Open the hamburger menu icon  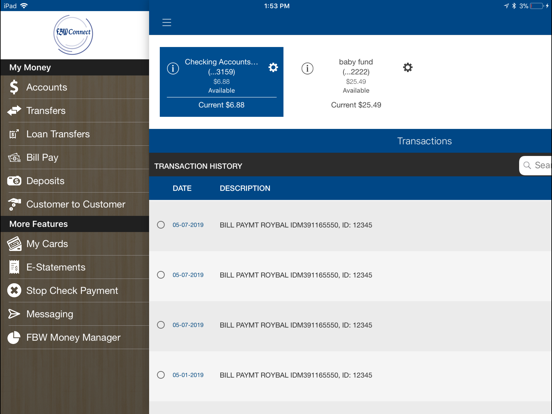click(x=167, y=23)
